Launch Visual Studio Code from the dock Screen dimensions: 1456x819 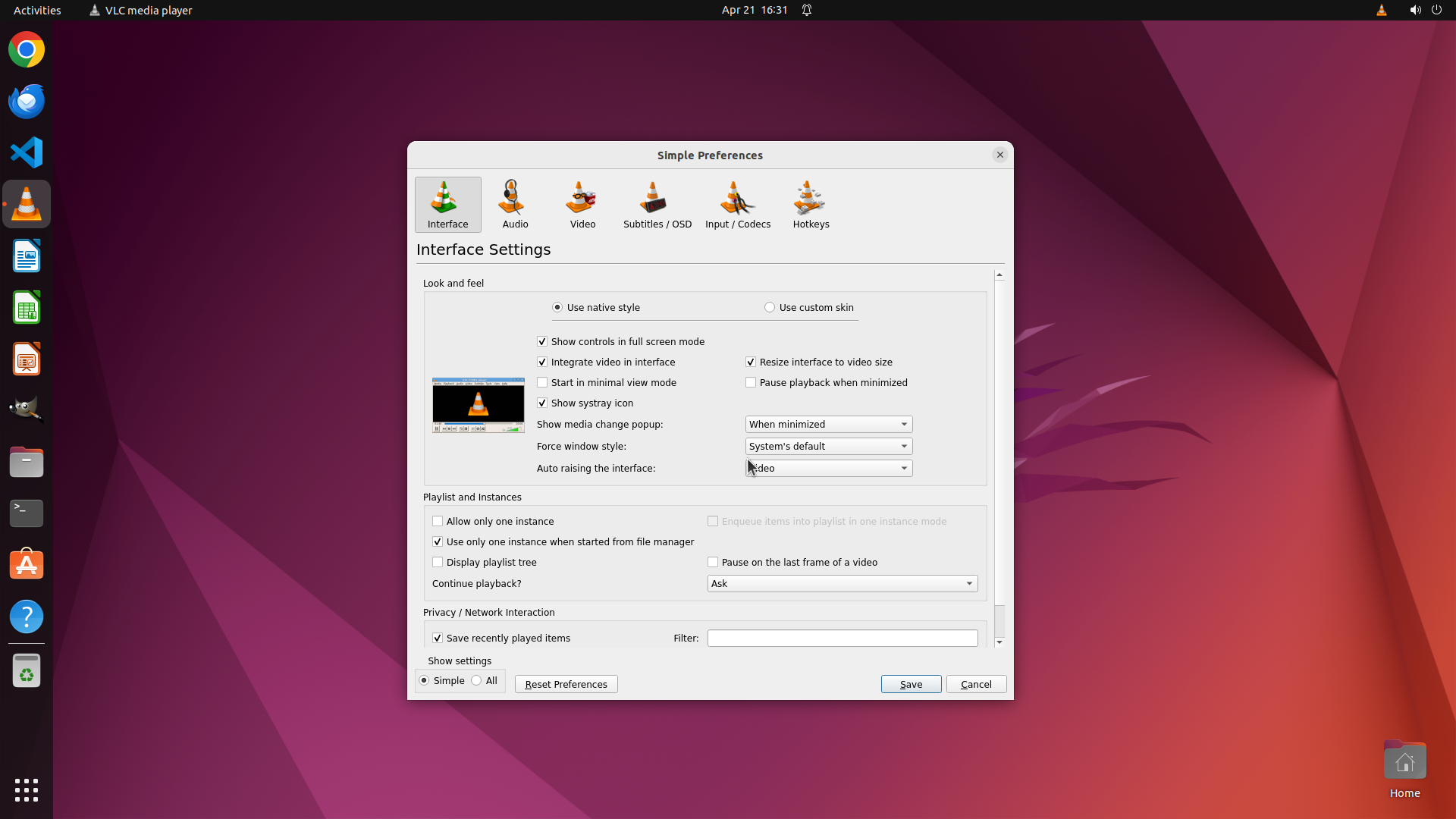click(x=27, y=152)
